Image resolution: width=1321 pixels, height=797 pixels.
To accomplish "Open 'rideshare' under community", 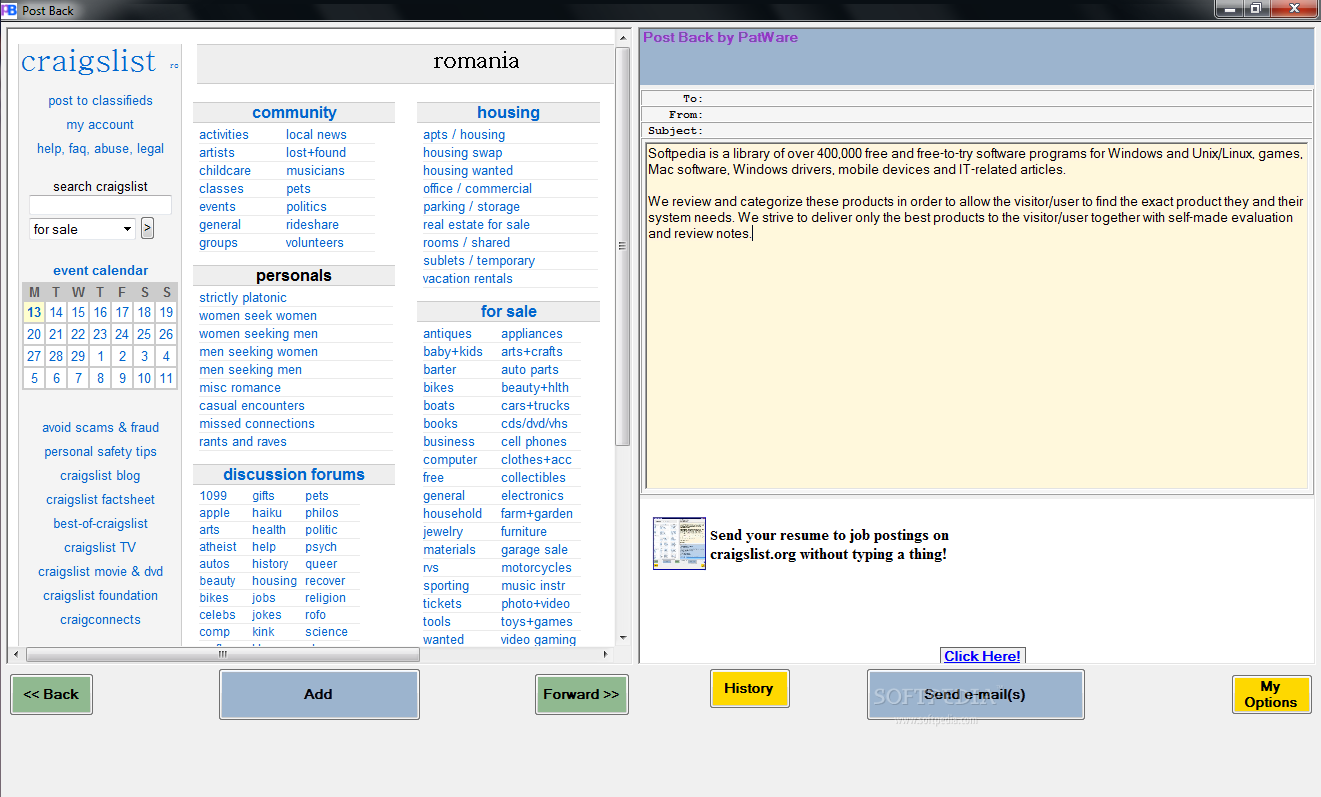I will (x=312, y=224).
